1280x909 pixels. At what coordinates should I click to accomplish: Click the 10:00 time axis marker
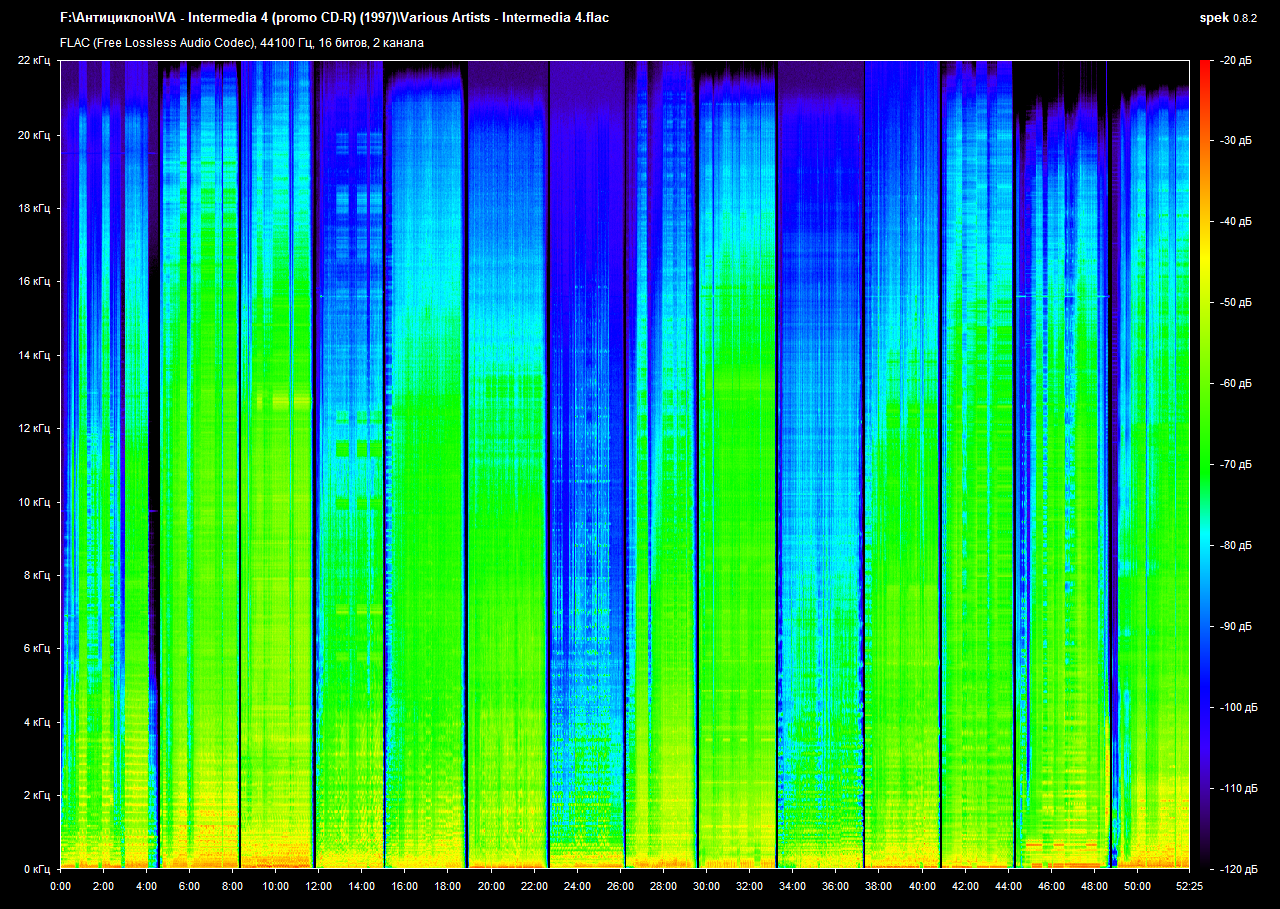(276, 886)
